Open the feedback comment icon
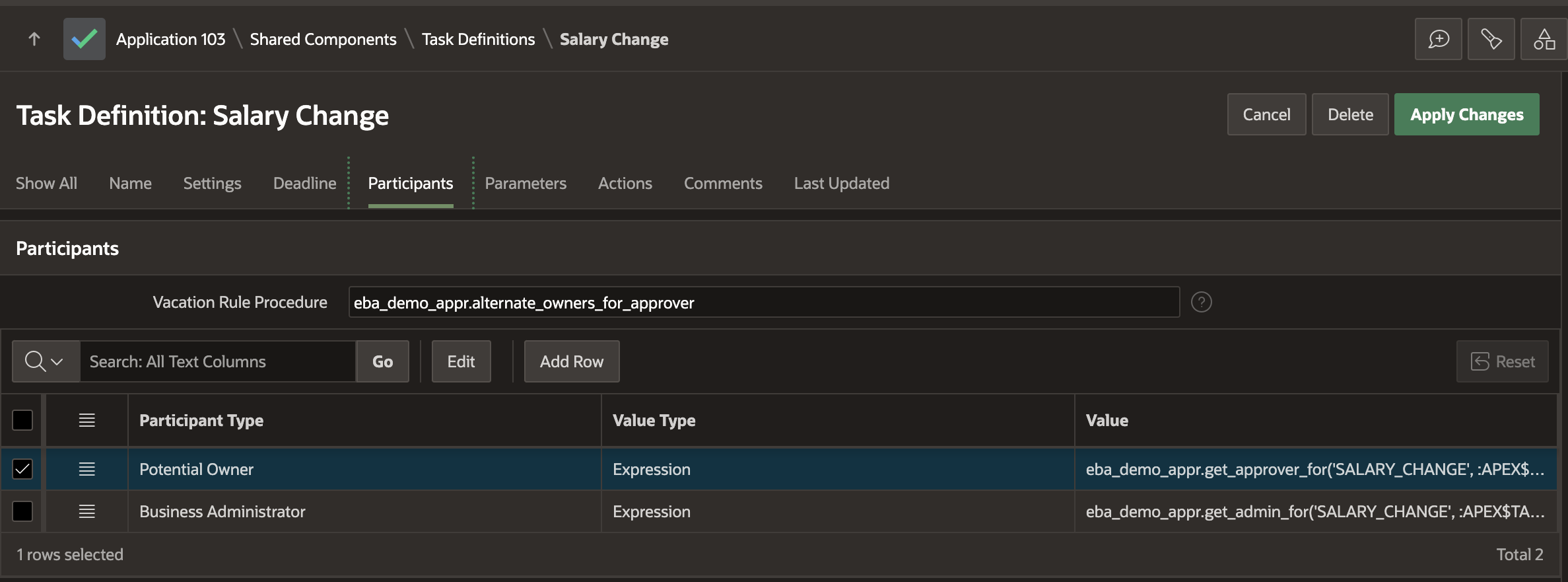The height and width of the screenshot is (582, 1568). pos(1438,39)
